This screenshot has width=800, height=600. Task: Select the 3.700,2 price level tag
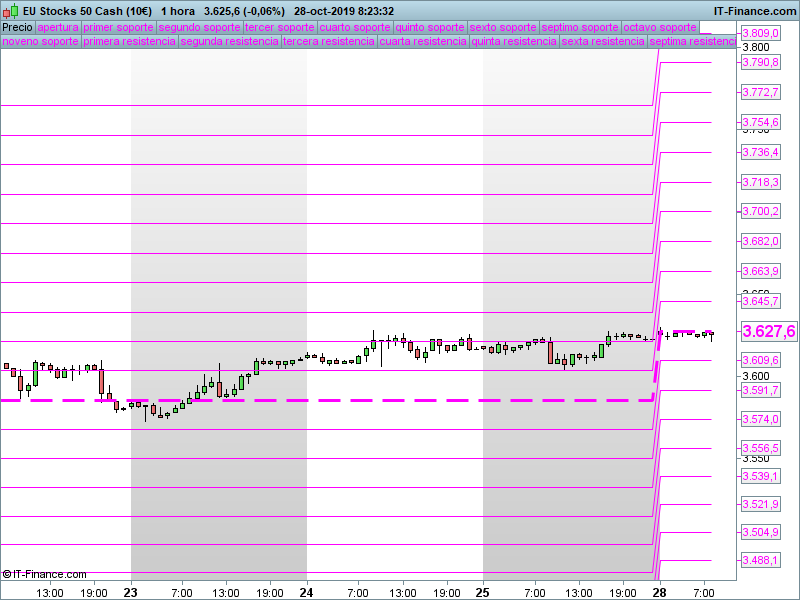761,211
